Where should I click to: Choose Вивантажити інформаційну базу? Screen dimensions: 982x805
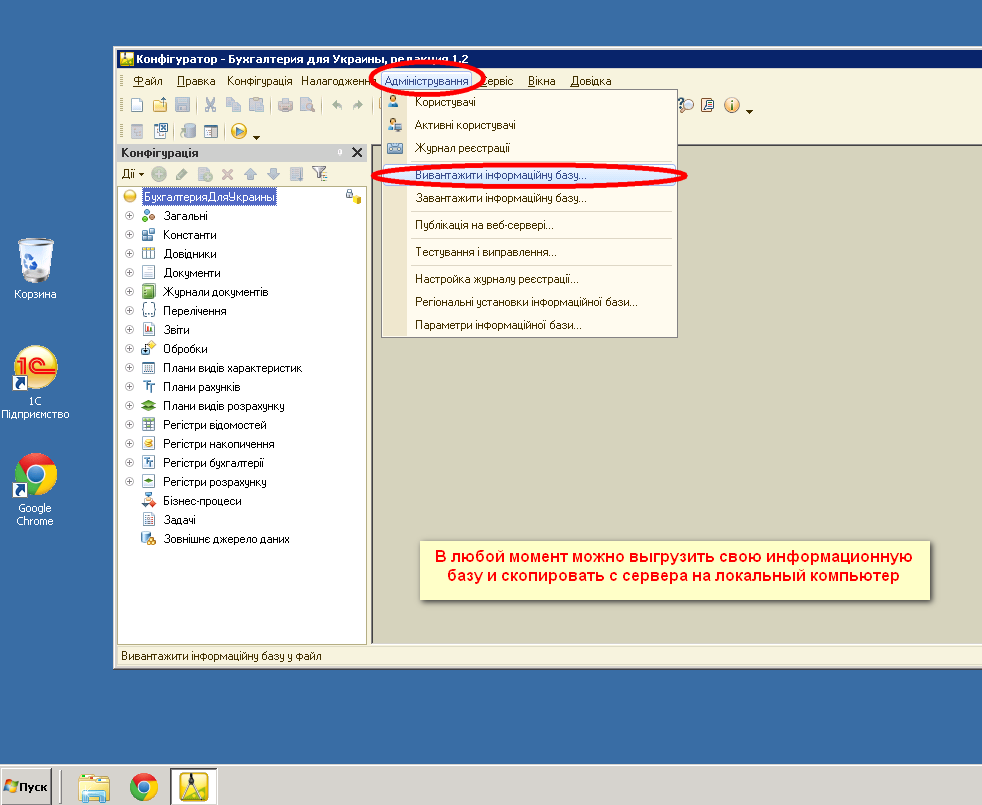(x=529, y=175)
